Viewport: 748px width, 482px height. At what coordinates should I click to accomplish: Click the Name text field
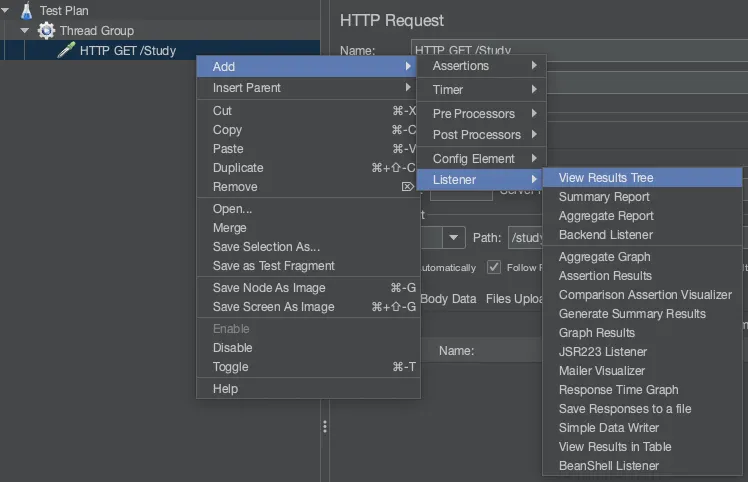[580, 51]
